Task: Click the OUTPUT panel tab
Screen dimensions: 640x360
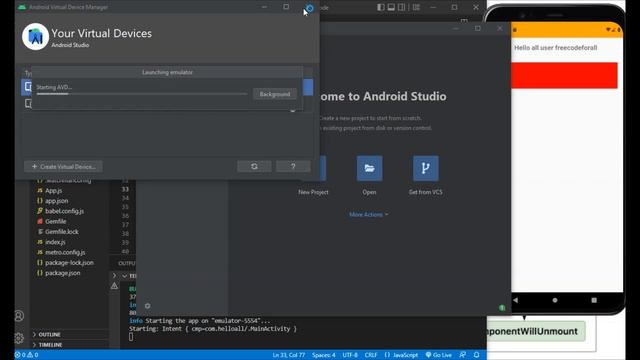Action: (127, 263)
